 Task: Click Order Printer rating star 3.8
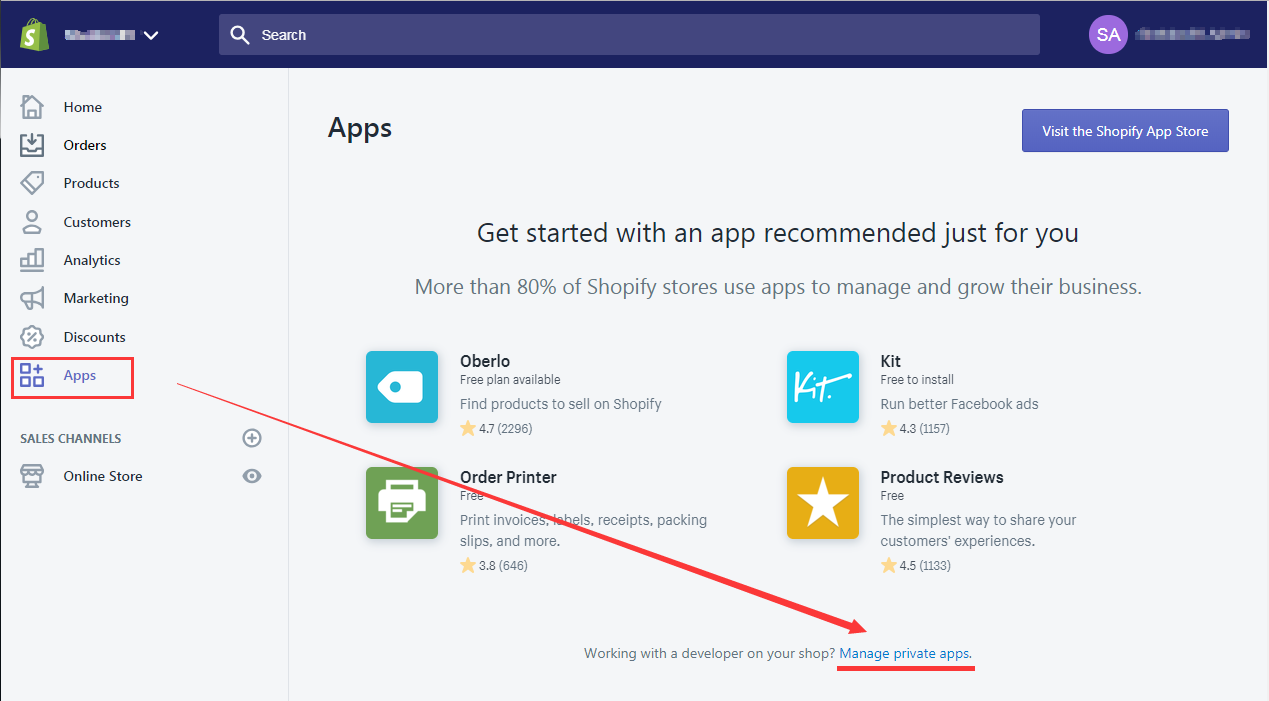[468, 565]
